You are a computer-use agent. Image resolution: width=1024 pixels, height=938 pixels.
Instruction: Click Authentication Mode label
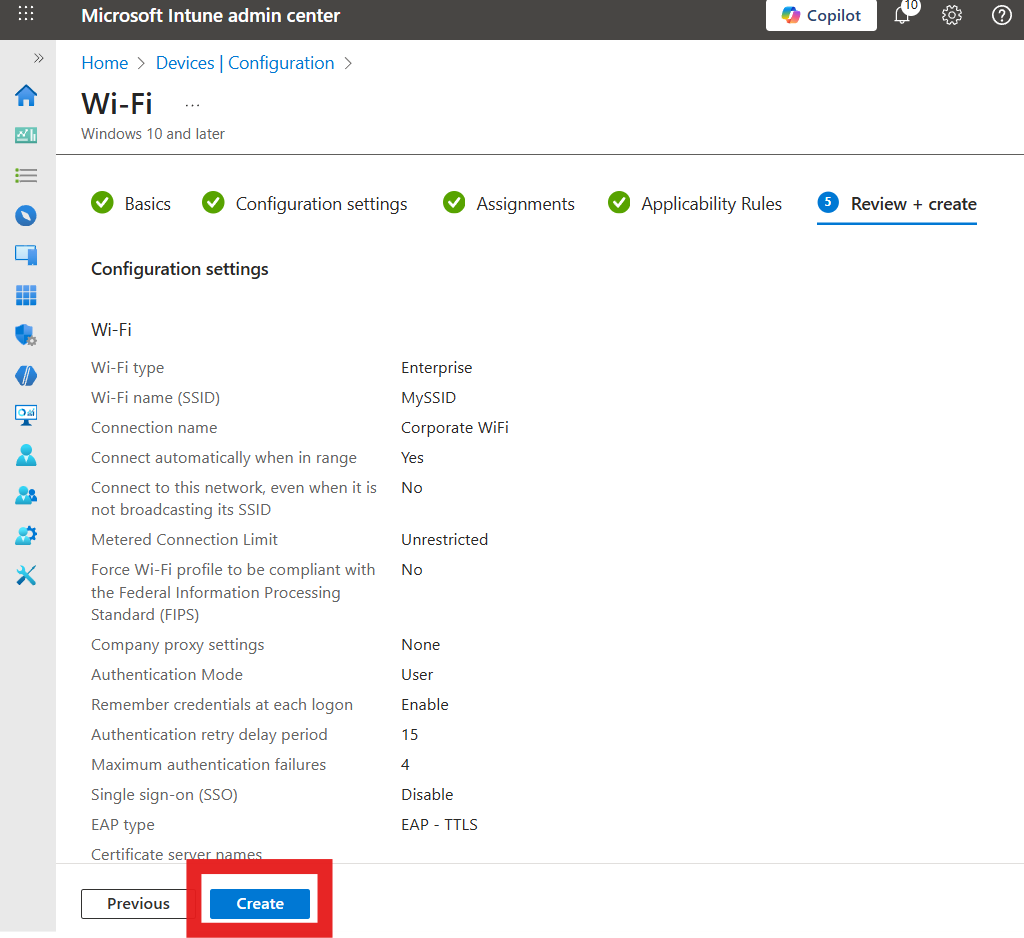pos(167,675)
